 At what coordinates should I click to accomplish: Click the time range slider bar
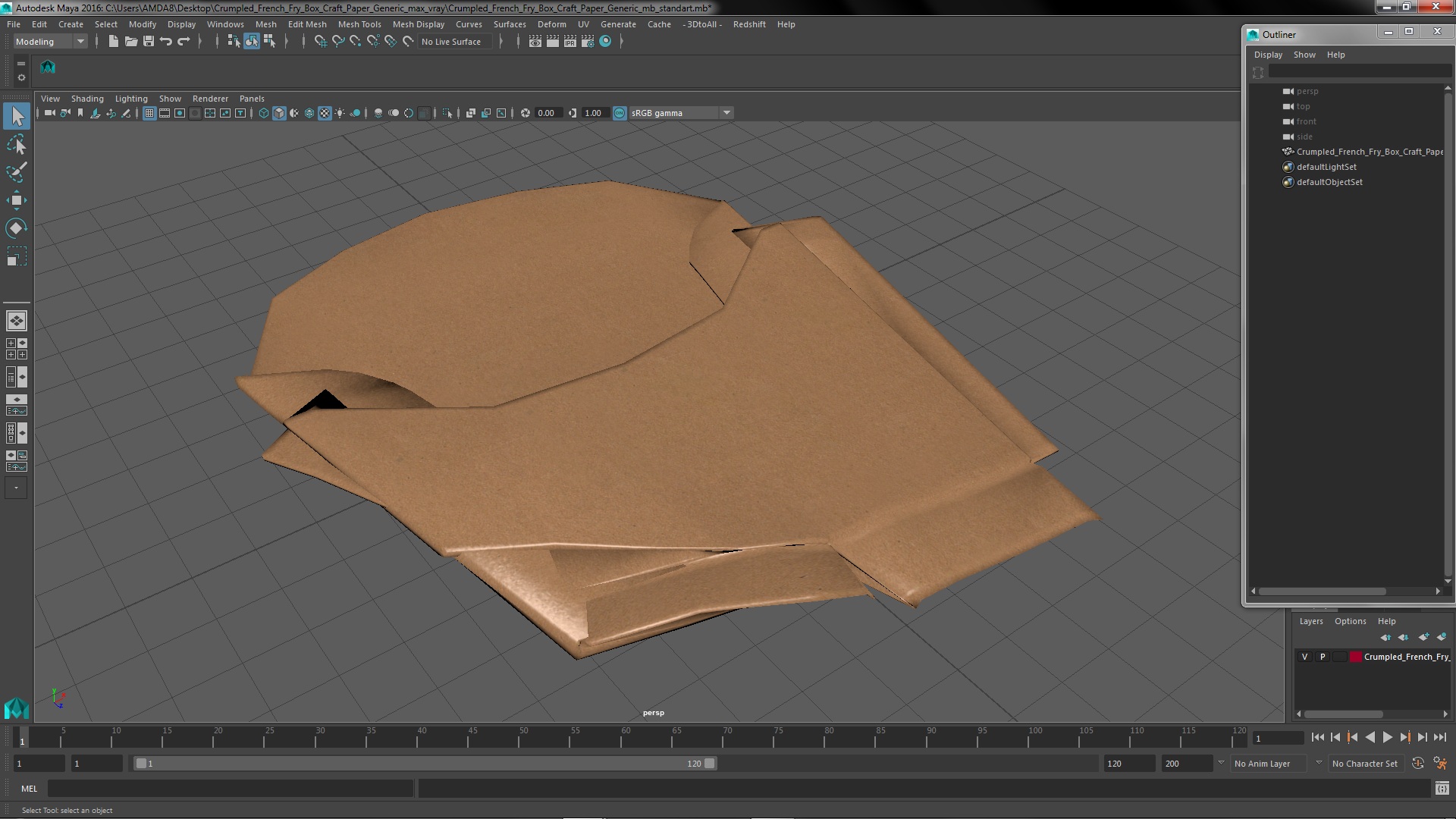425,764
